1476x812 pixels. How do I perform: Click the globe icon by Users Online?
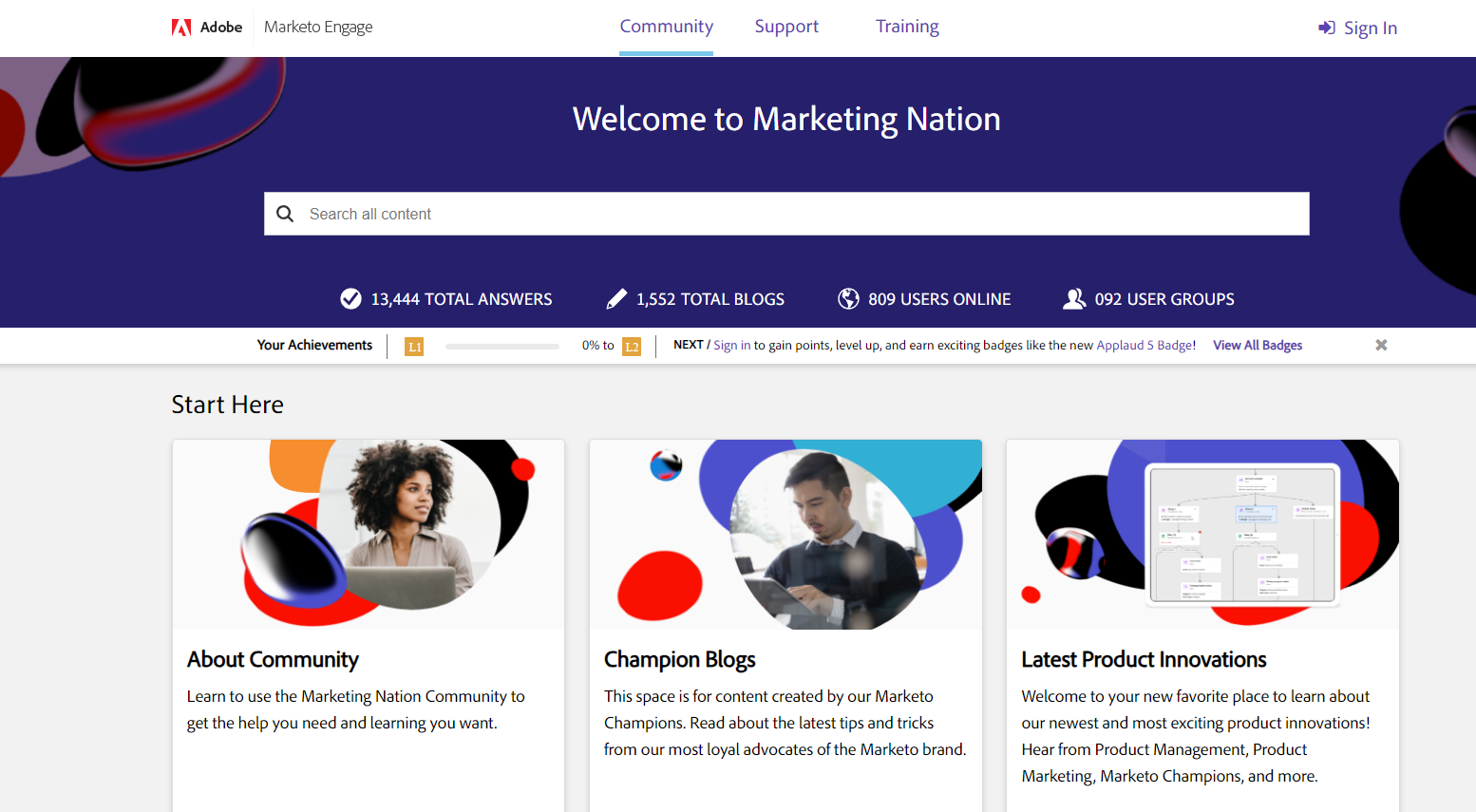pyautogui.click(x=848, y=299)
